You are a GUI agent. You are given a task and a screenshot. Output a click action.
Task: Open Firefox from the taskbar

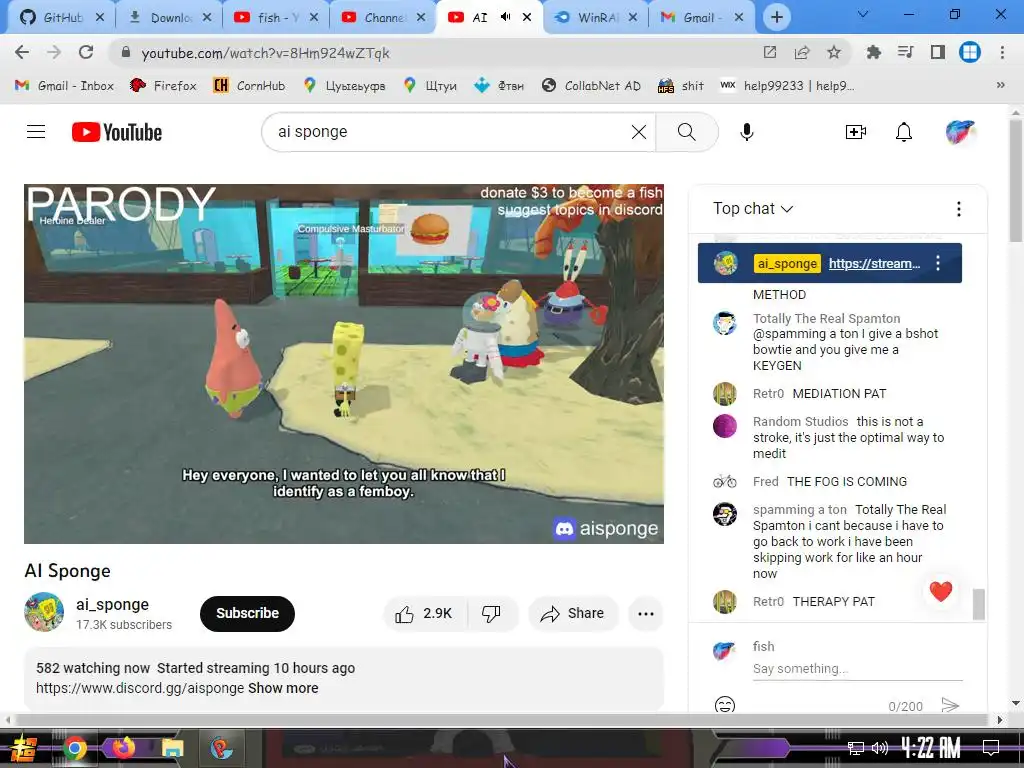click(x=123, y=747)
